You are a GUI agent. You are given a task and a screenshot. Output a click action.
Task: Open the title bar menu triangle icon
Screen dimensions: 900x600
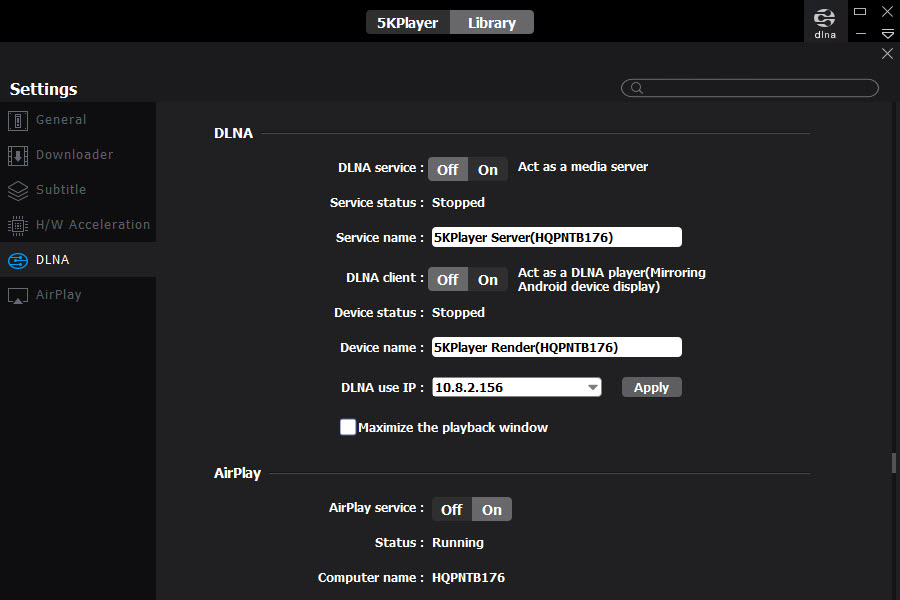pos(887,34)
